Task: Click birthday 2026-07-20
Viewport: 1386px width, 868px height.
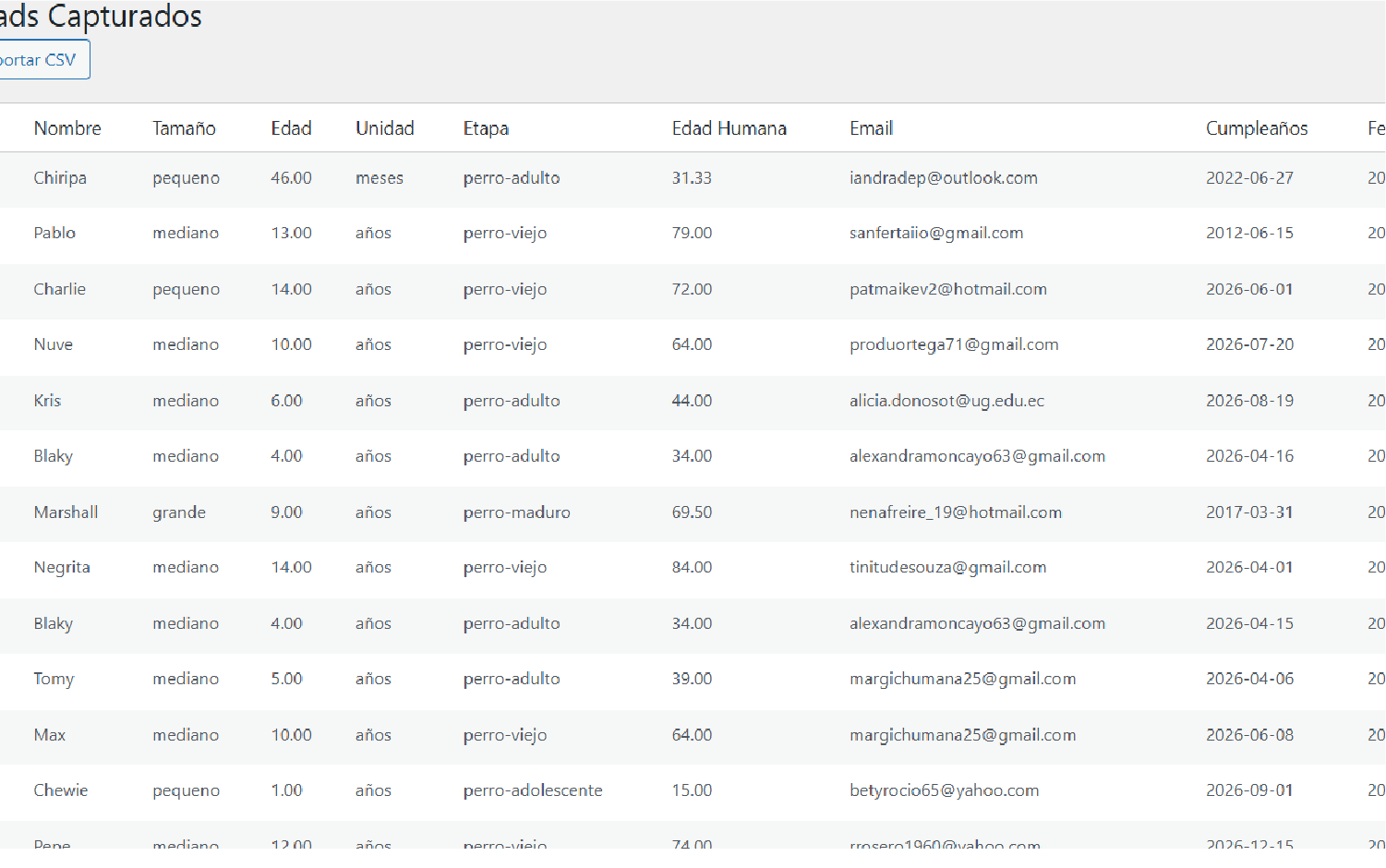Action: tap(1249, 344)
